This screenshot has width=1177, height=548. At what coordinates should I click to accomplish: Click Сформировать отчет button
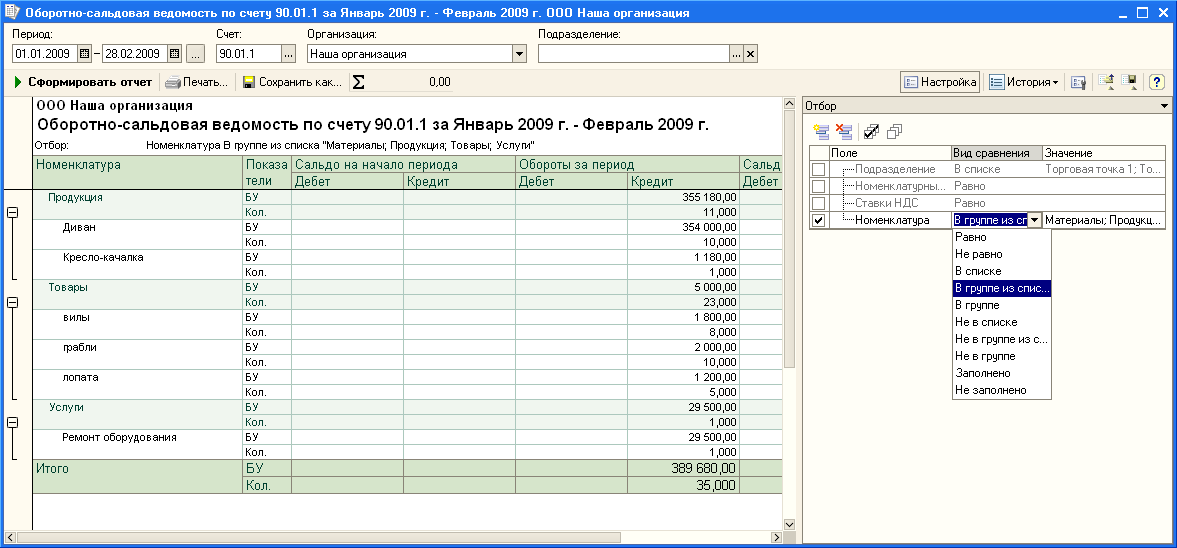[82, 82]
